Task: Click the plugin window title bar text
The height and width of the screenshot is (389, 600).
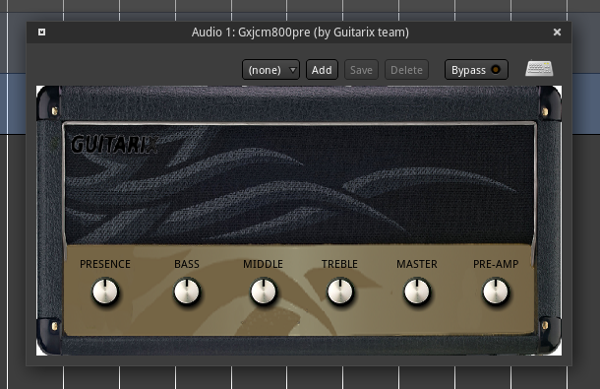Action: (x=300, y=33)
